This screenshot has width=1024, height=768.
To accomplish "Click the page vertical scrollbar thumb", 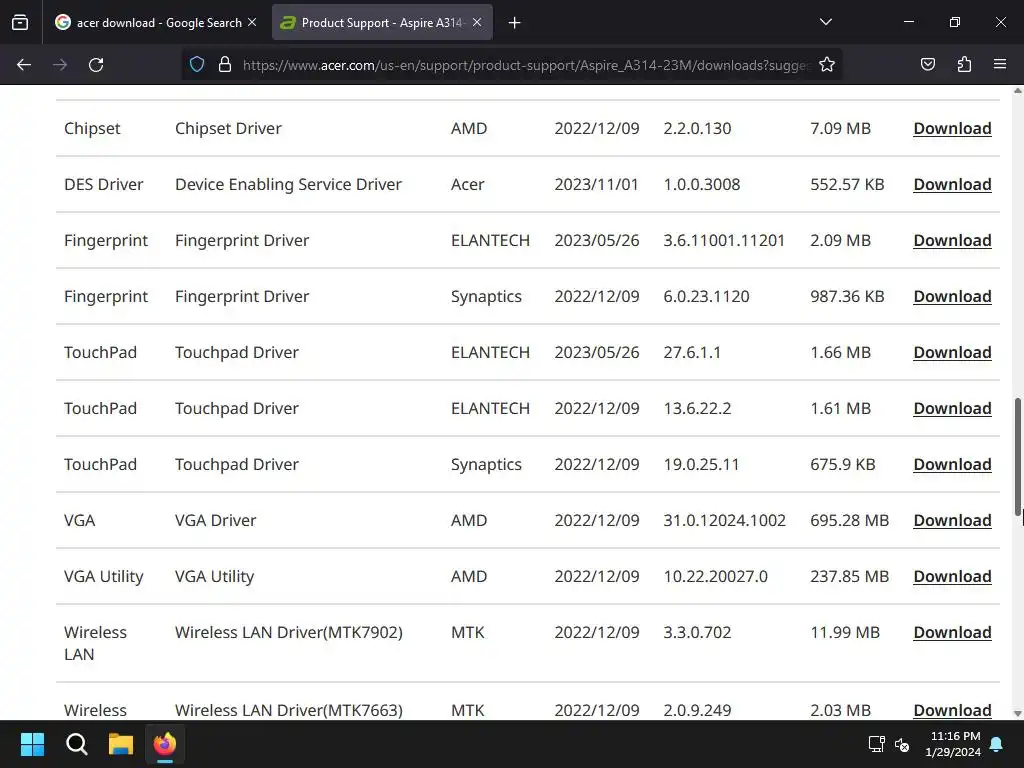I will (1017, 456).
